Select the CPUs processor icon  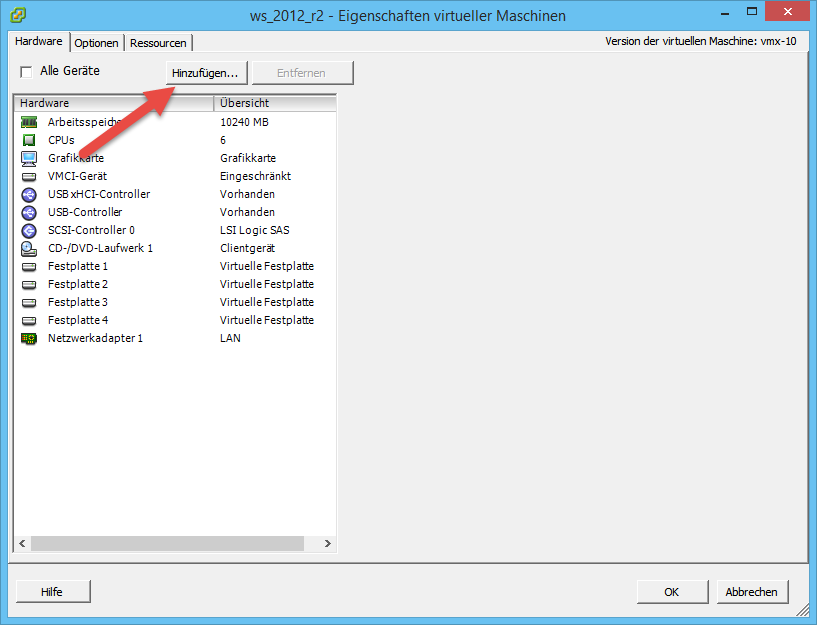point(29,140)
